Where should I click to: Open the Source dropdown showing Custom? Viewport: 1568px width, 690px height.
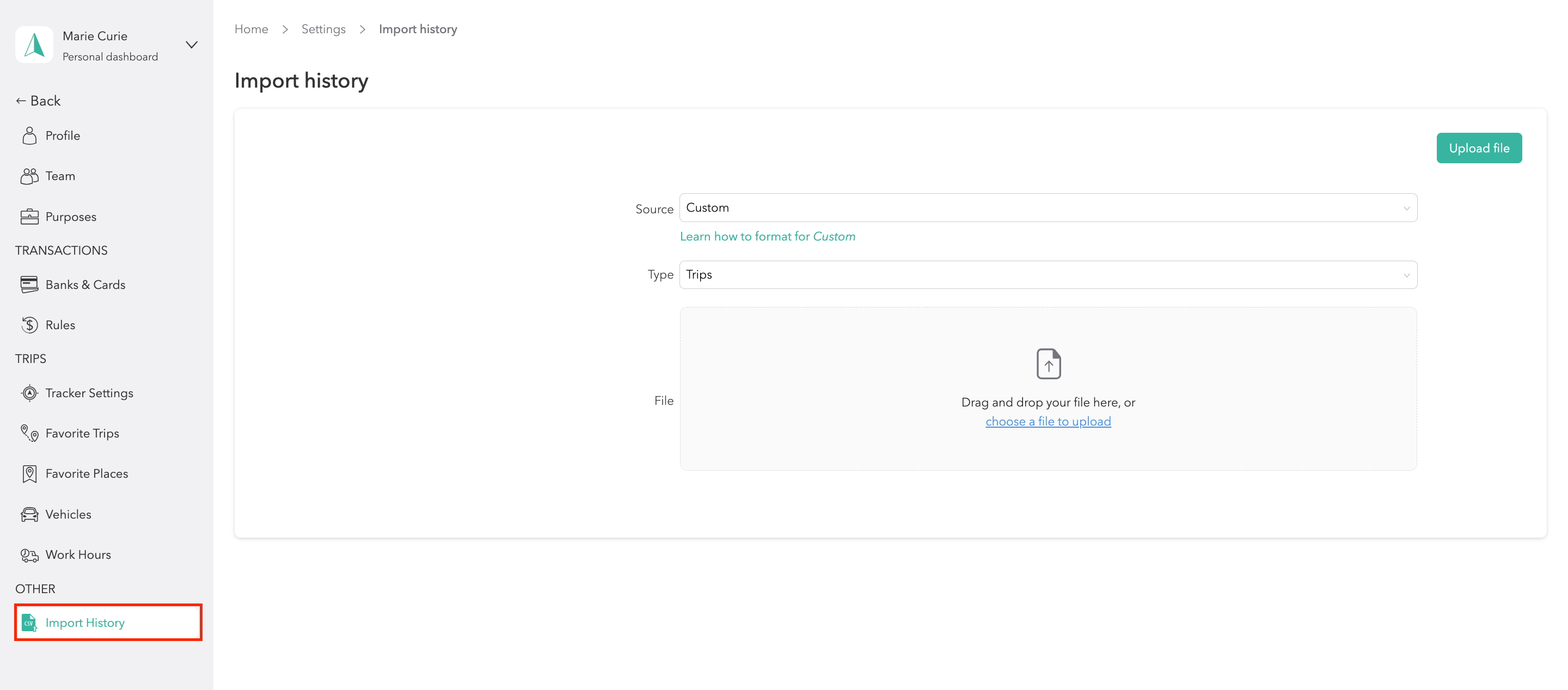click(x=1048, y=208)
